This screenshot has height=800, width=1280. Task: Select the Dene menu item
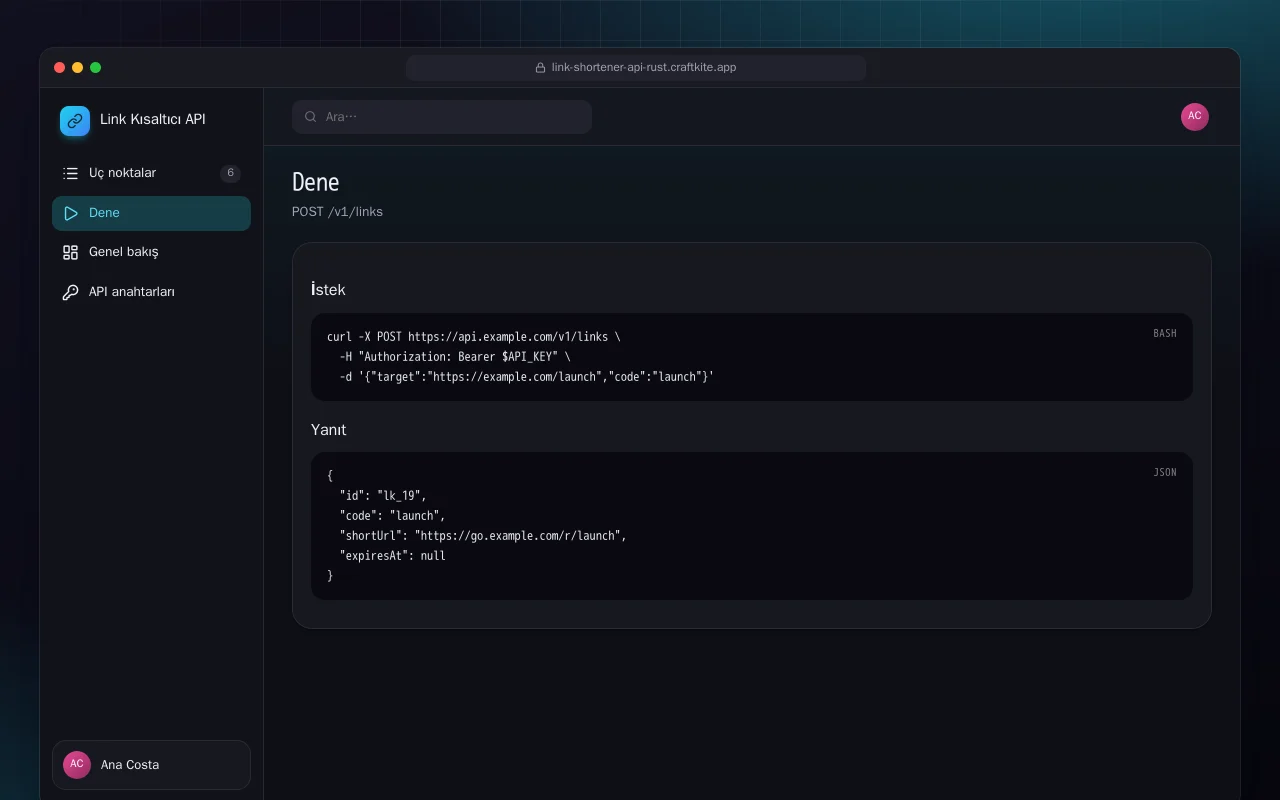151,213
